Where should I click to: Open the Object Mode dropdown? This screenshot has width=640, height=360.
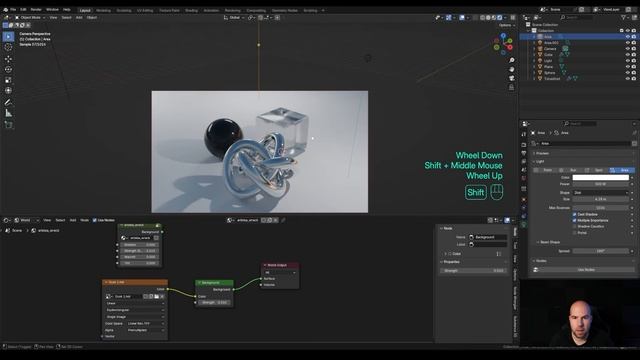point(30,18)
